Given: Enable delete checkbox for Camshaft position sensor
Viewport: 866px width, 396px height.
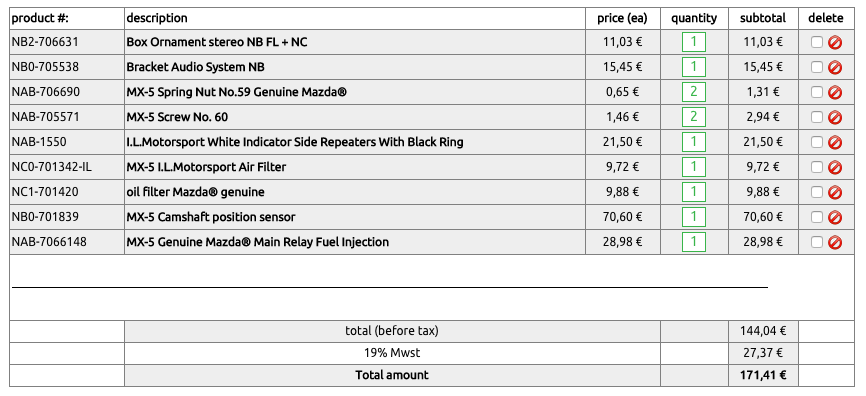Looking at the screenshot, I should click(x=817, y=217).
